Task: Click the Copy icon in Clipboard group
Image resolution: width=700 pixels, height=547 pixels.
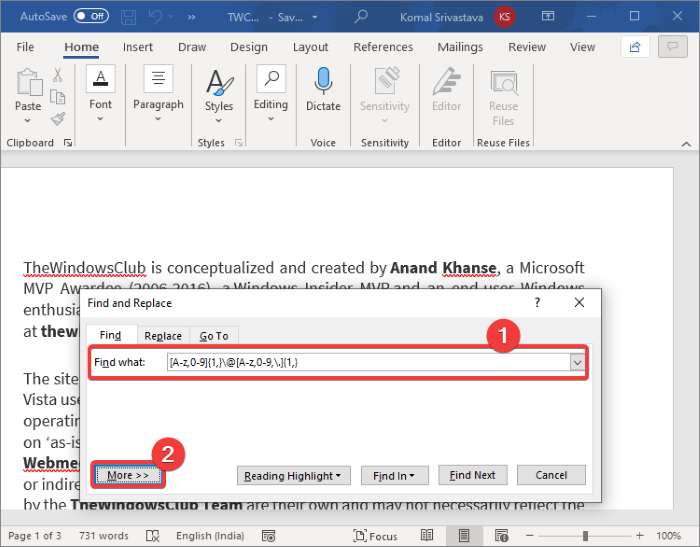Action: (58, 96)
